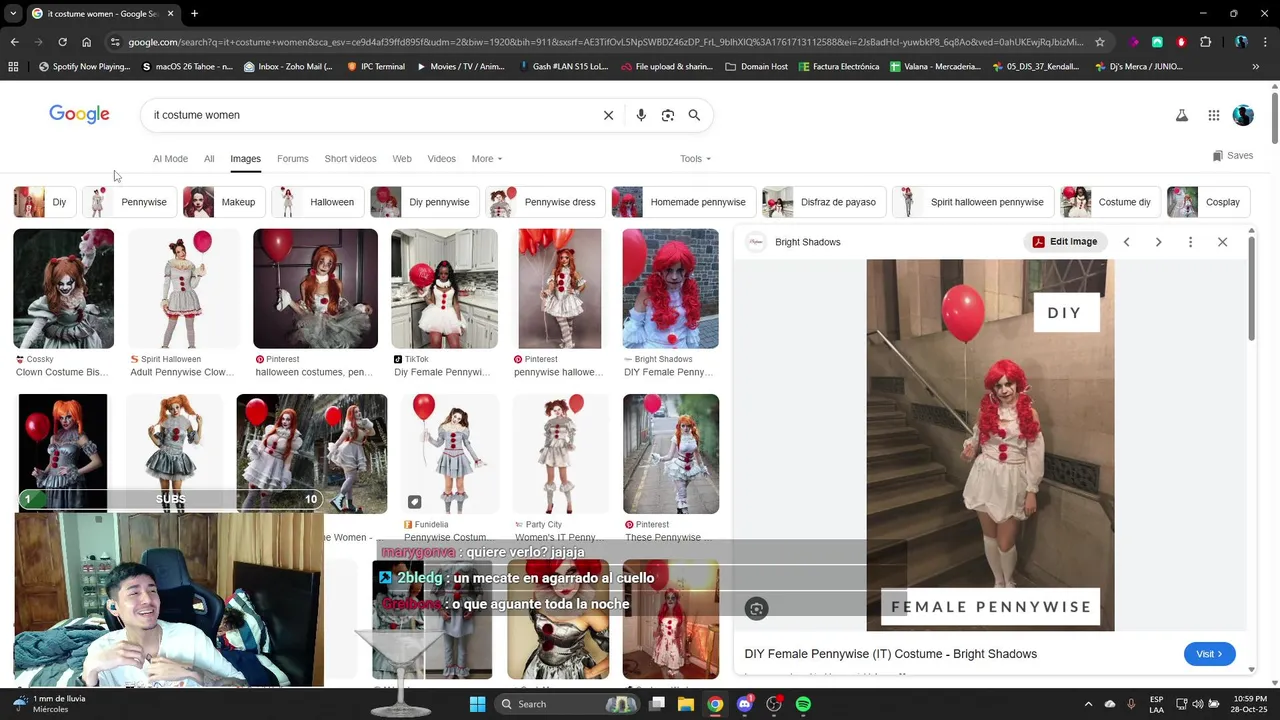
Task: Open the three-dot menu in the preview panel
Action: [x=1190, y=242]
